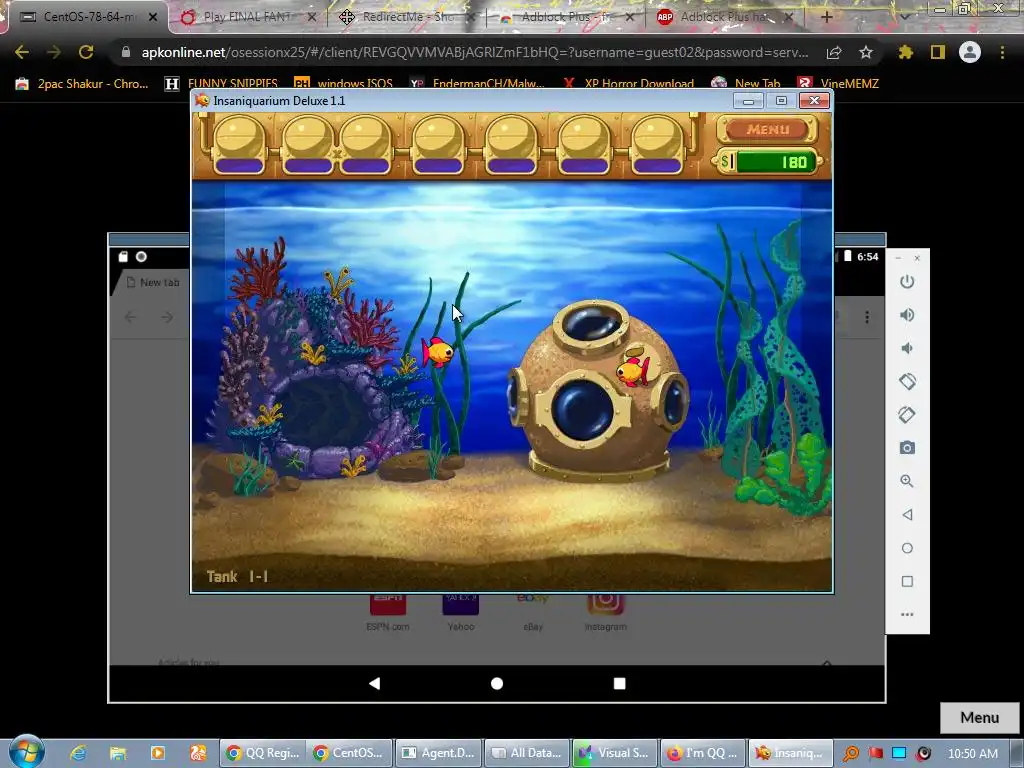
Task: Tap Android recent apps square button
Action: pos(620,683)
